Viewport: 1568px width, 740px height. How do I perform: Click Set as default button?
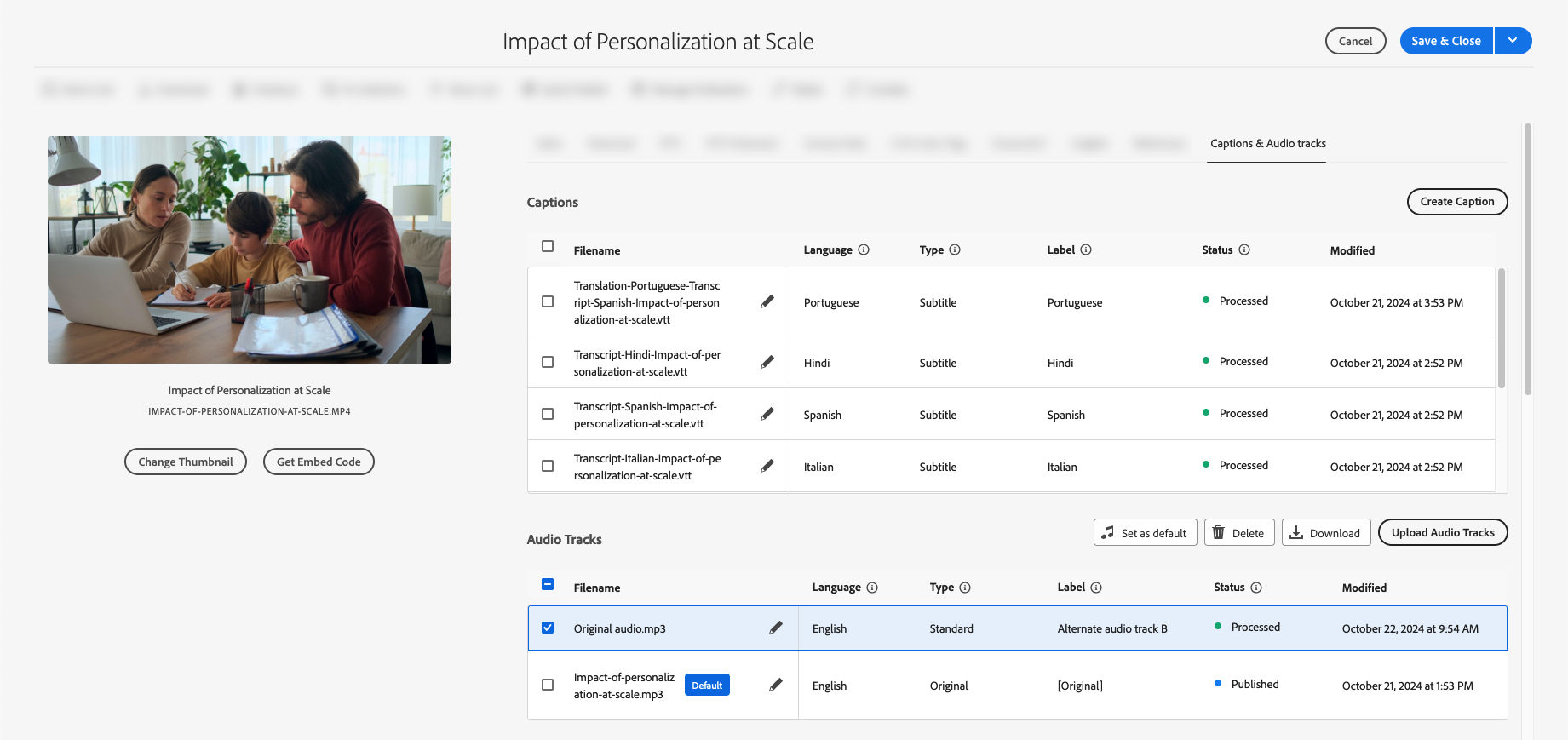(x=1145, y=533)
